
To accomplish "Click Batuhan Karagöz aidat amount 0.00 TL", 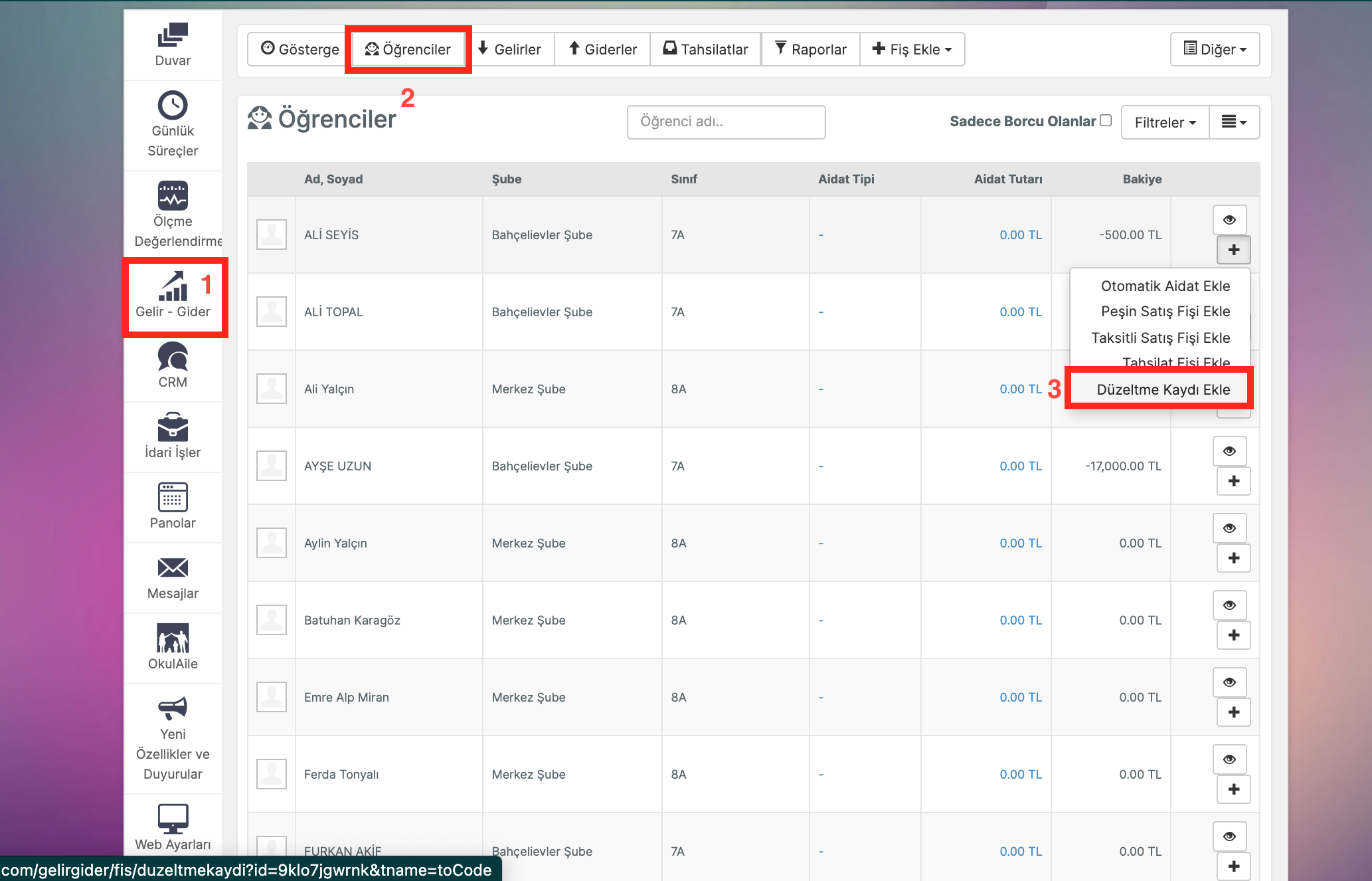I will click(1021, 621).
